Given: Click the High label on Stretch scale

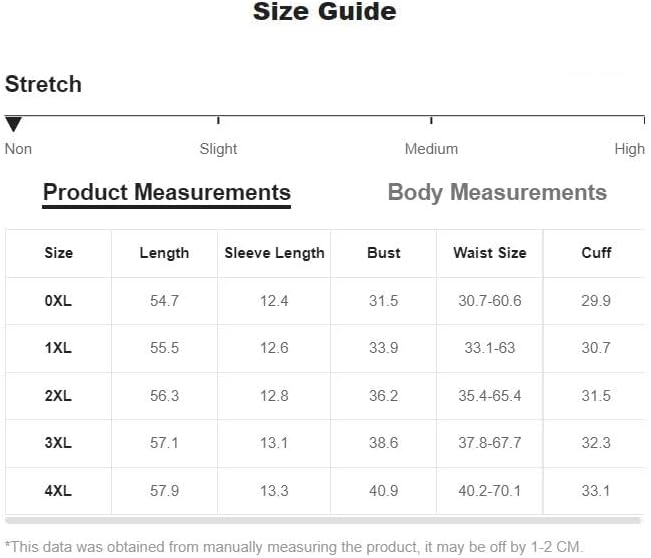Looking at the screenshot, I should (629, 149).
